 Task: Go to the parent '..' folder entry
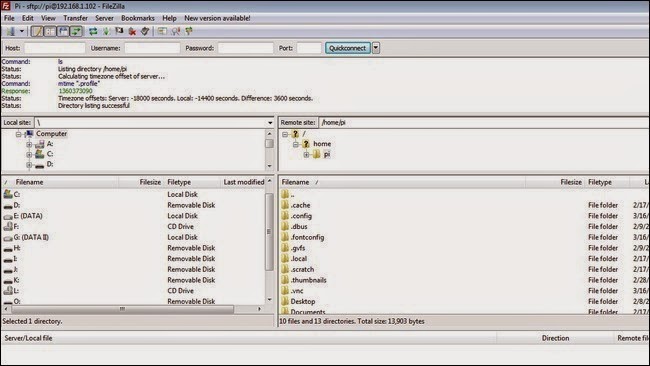click(464, 194)
